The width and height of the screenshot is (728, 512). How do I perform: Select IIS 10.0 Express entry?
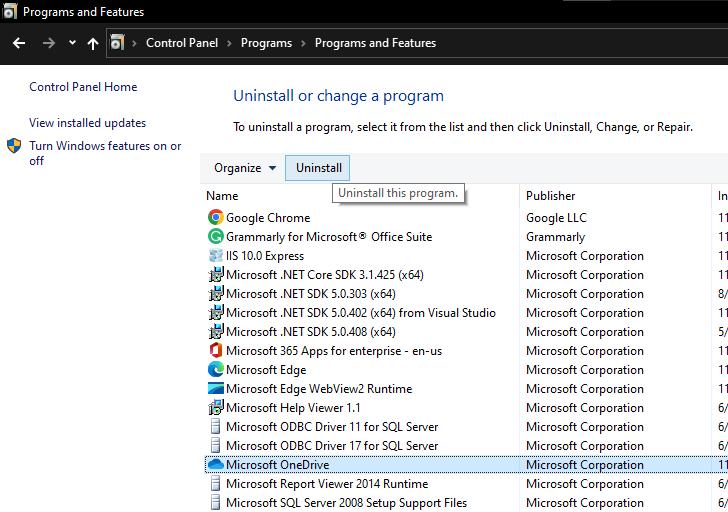click(265, 256)
